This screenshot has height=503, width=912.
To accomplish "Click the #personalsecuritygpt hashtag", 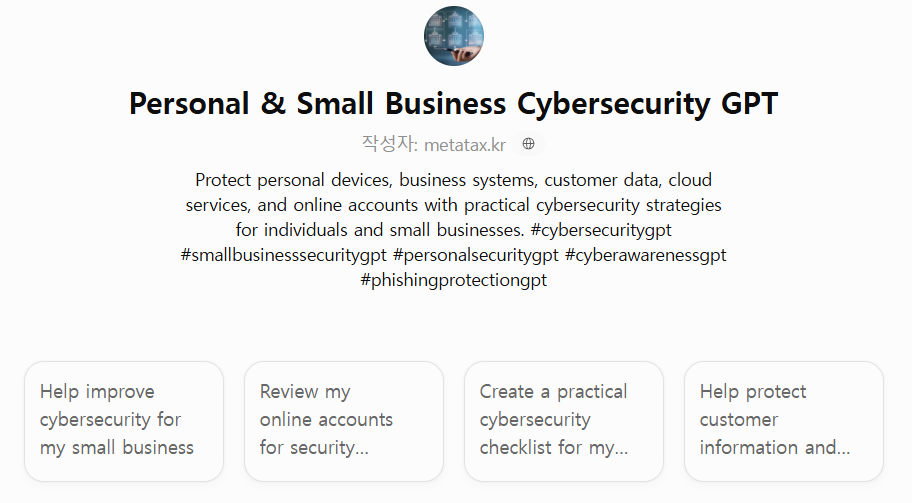I will [x=476, y=255].
